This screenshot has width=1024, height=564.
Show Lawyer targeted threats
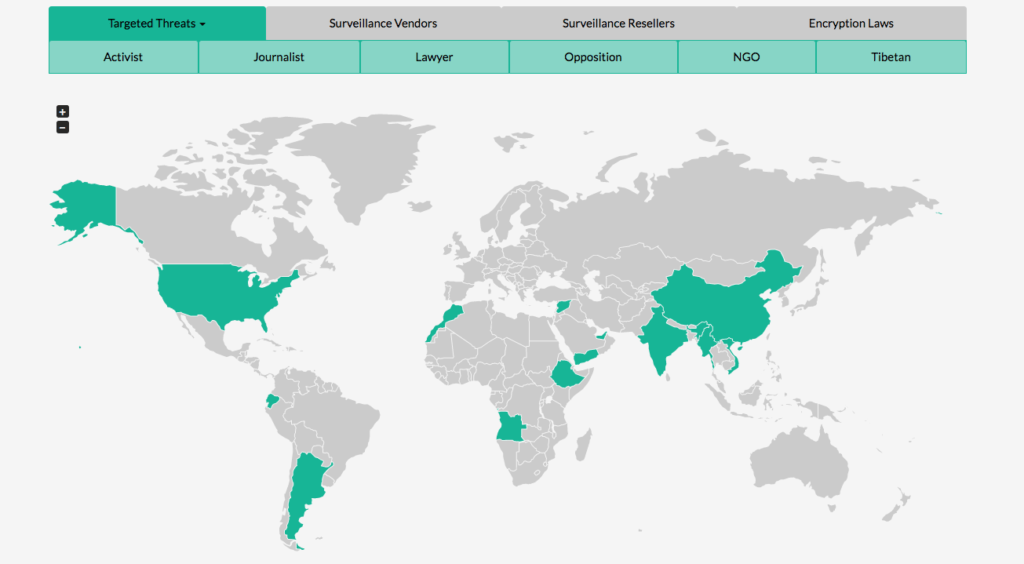(x=434, y=57)
